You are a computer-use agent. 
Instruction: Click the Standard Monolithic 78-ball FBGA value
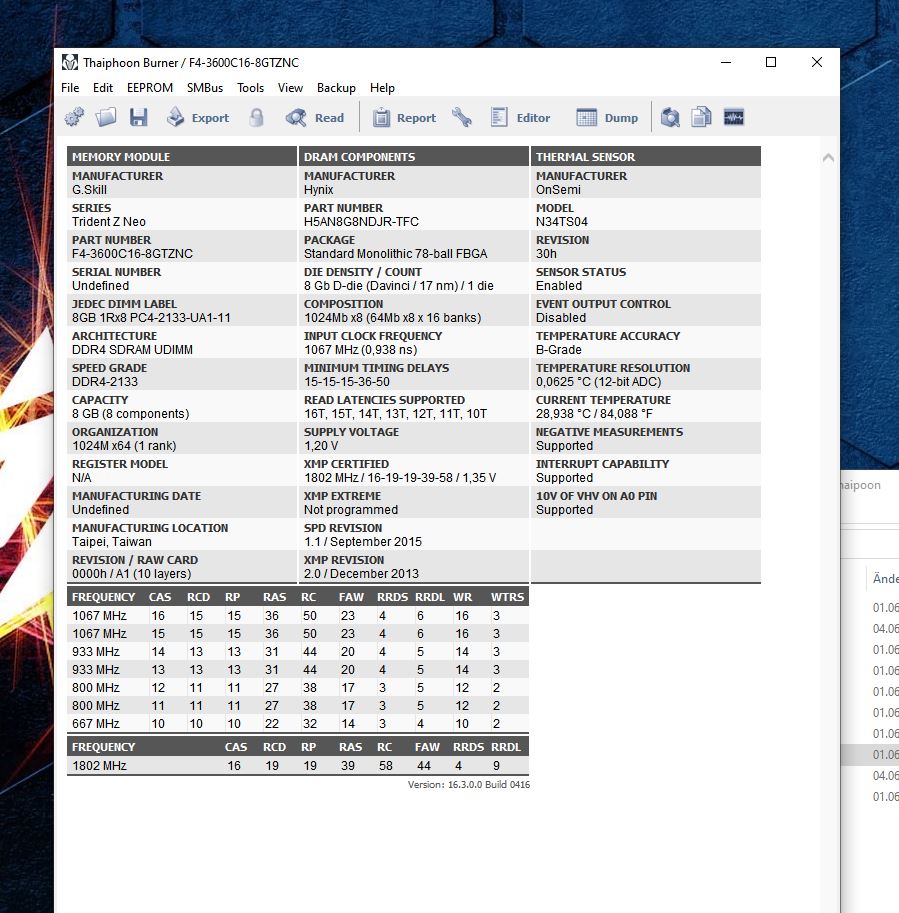(395, 254)
